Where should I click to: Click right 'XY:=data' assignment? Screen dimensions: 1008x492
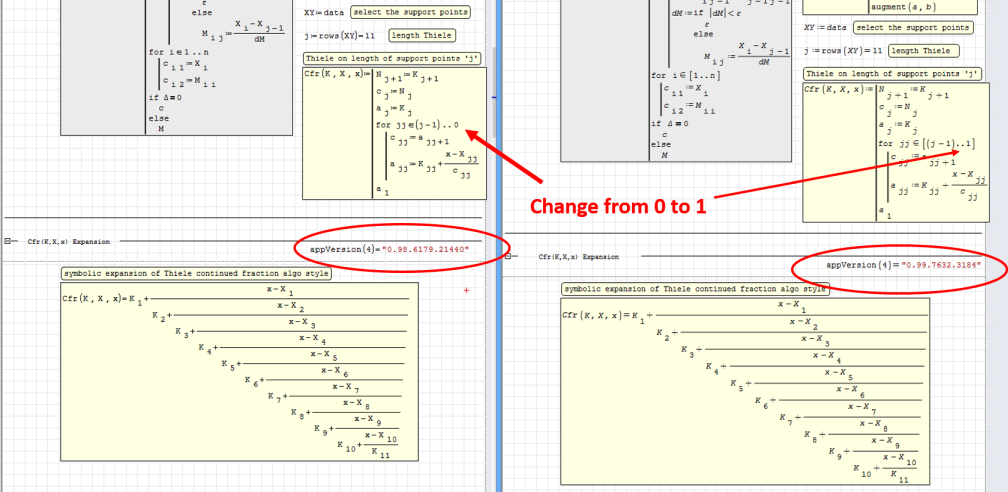(x=825, y=28)
